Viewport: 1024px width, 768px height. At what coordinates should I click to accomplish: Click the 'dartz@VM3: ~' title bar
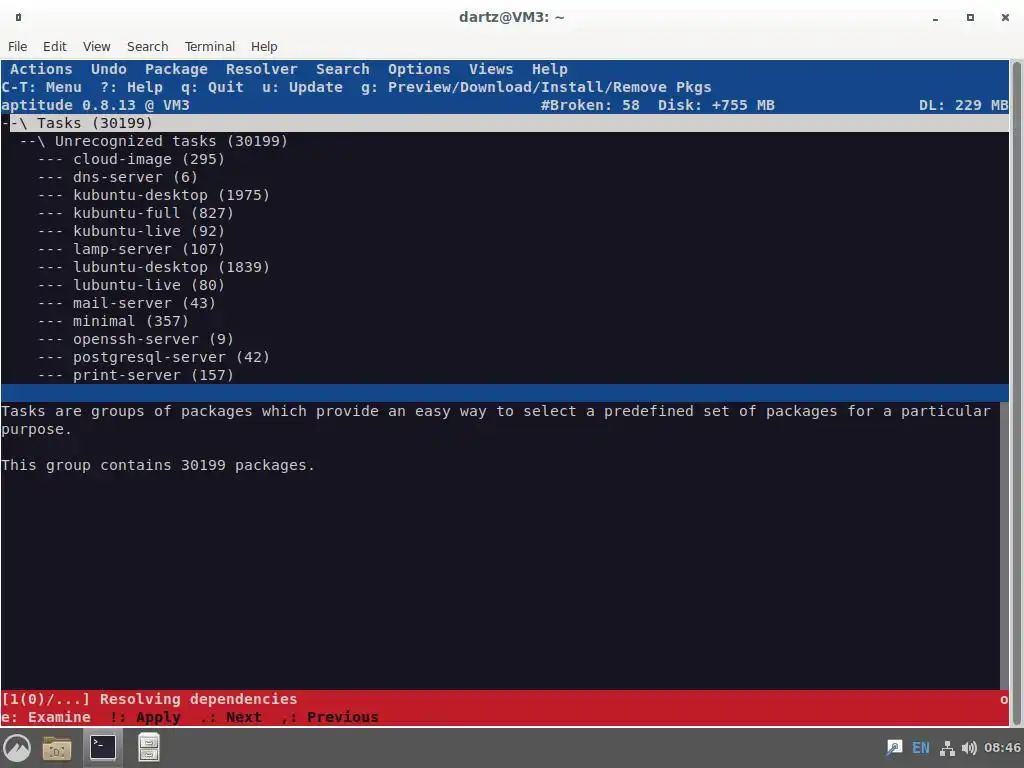511,17
